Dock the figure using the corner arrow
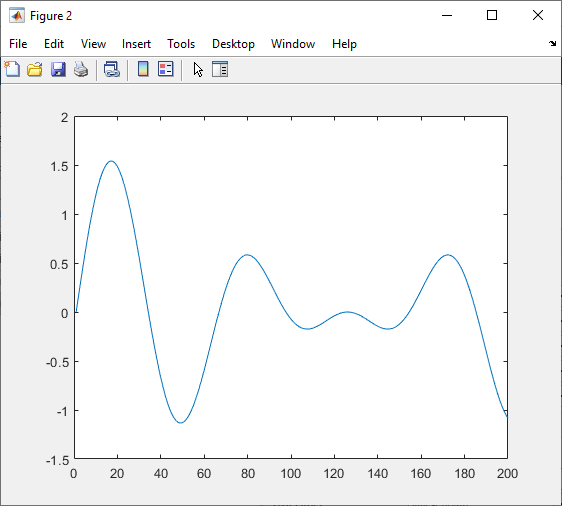 point(552,44)
